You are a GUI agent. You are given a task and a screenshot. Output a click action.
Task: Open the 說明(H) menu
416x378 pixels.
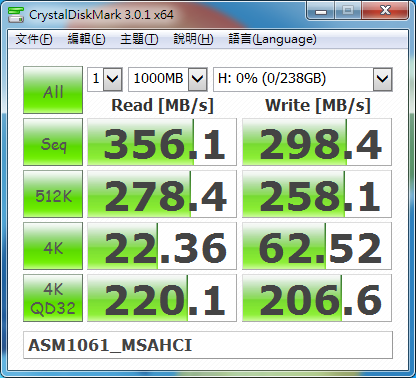click(193, 39)
